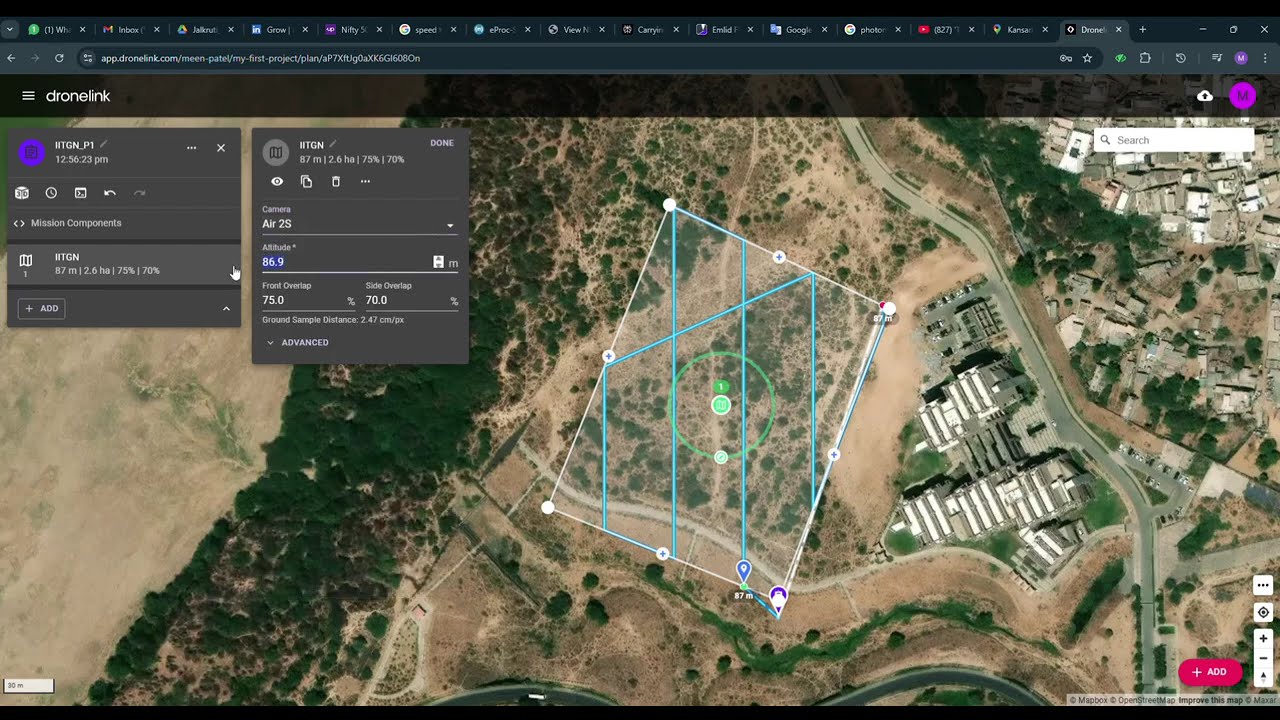The image size is (1280, 720).
Task: Zoom out on the map
Action: click(1263, 658)
